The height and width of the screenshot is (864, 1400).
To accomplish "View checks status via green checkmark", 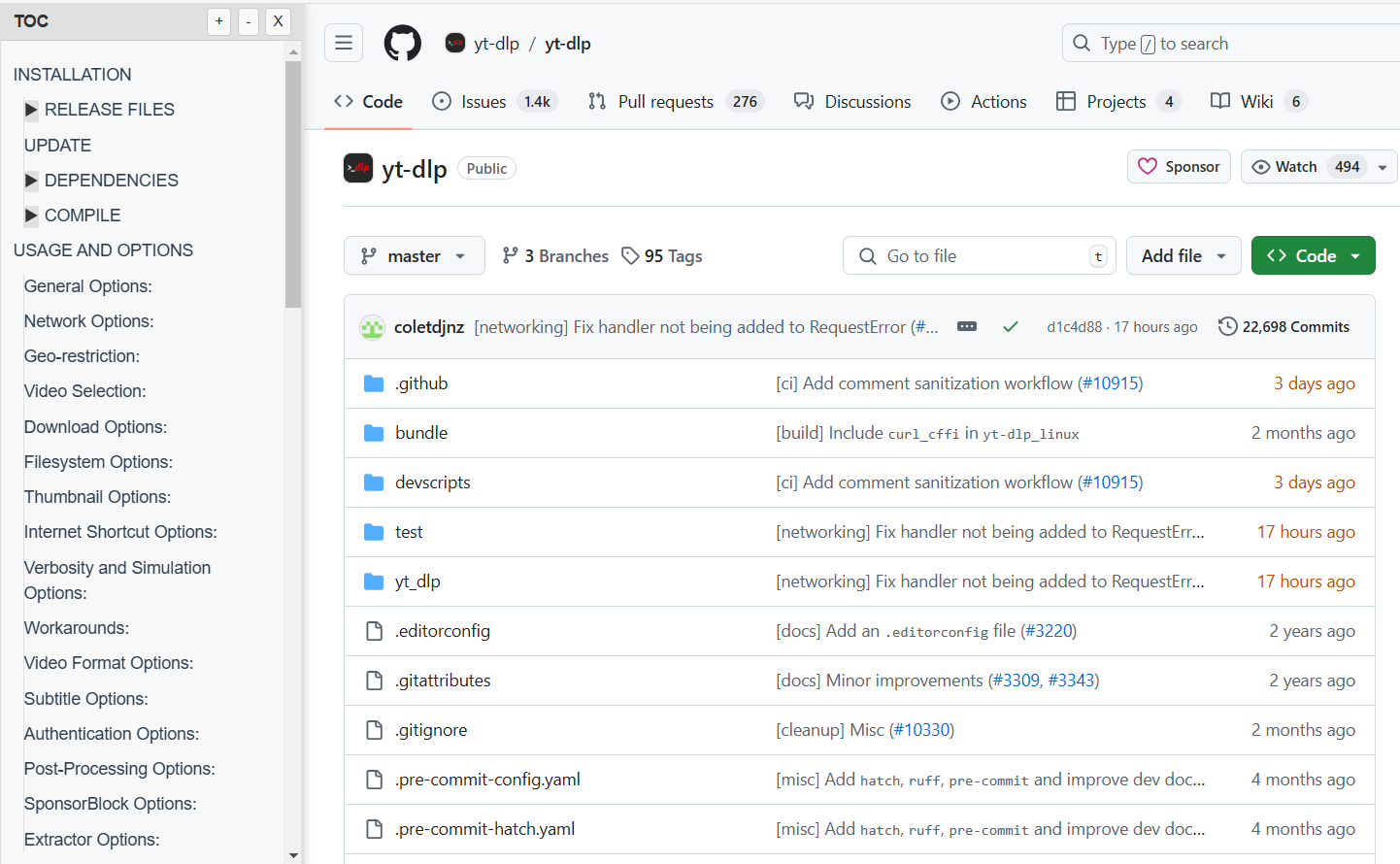I will 1011,327.
